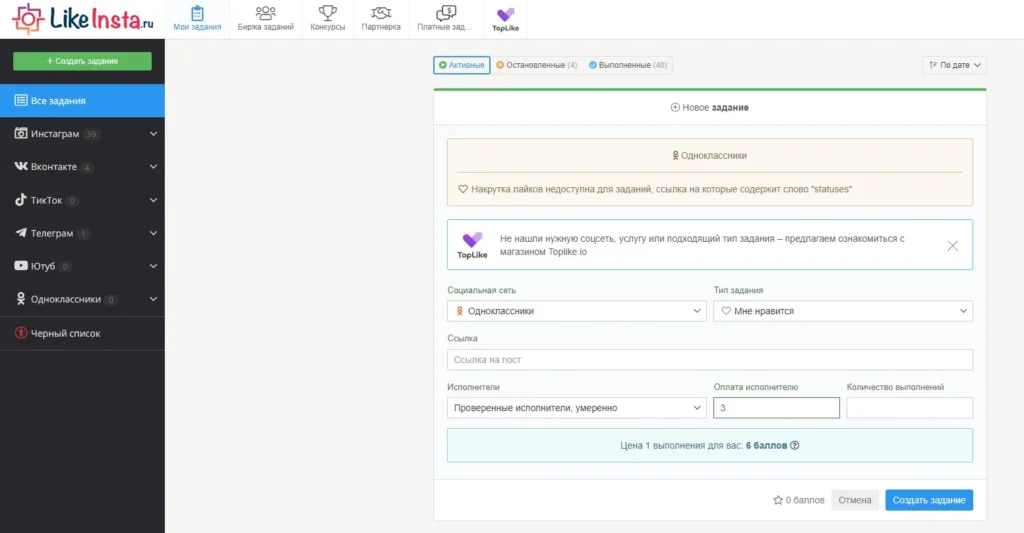This screenshot has height=533, width=1024.
Task: Click the Оплата исполнителю field
Action: tap(776, 408)
